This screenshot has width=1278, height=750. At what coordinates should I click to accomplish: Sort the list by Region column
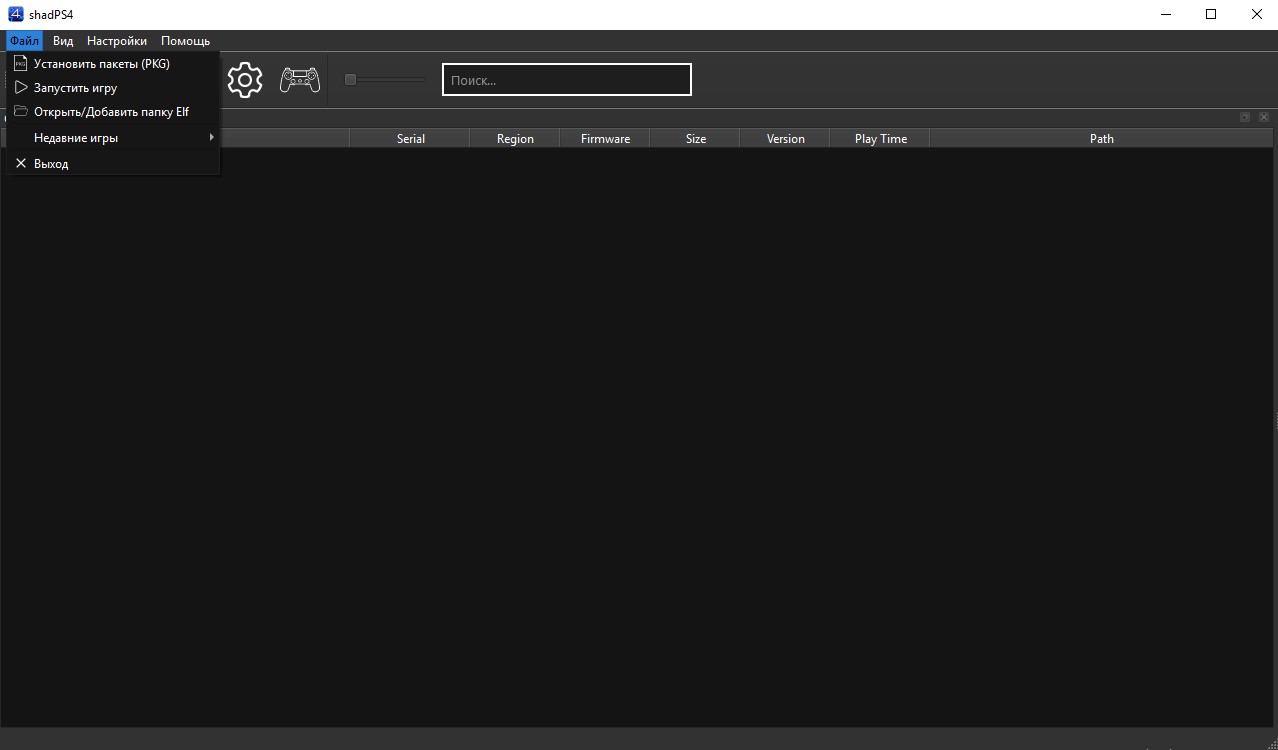pos(515,139)
